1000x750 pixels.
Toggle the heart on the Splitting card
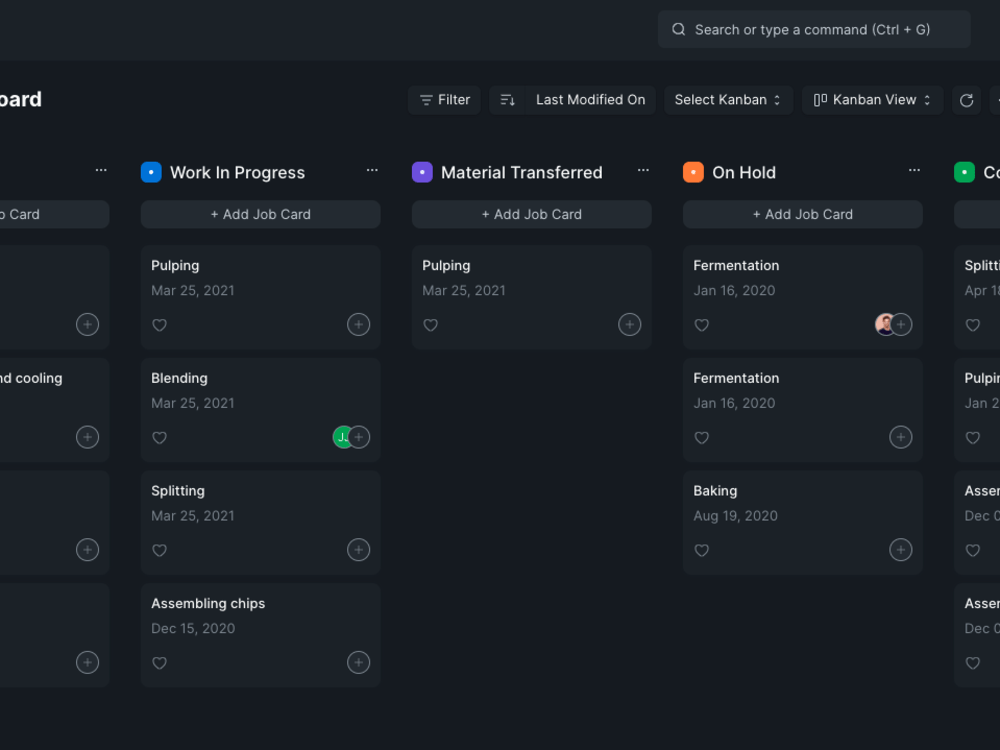tap(159, 549)
